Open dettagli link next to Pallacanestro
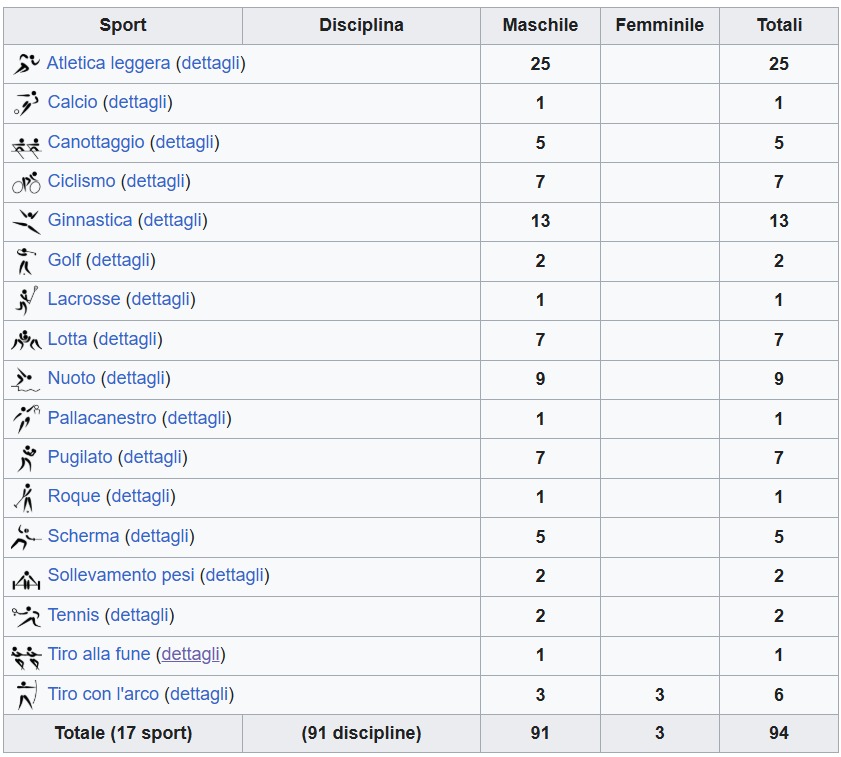This screenshot has width=841, height=757. [197, 417]
